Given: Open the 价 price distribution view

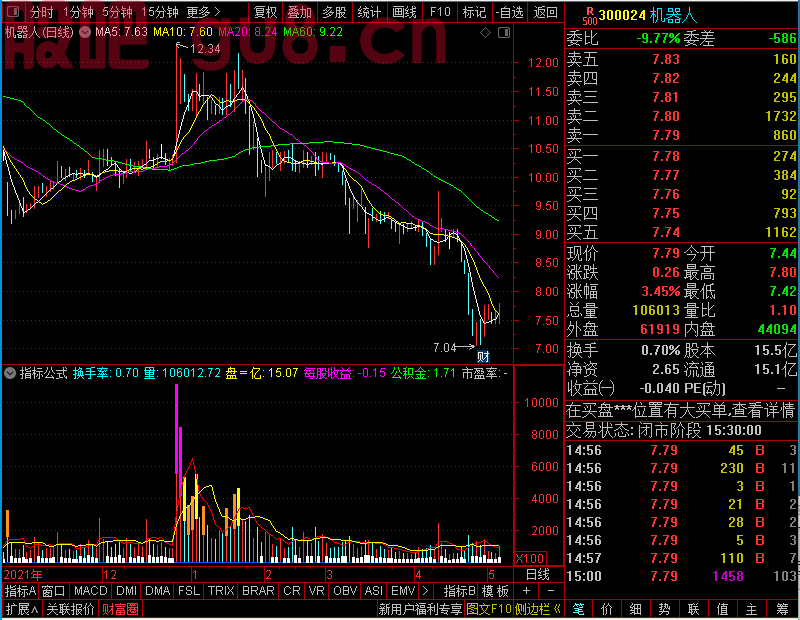Looking at the screenshot, I should click(x=607, y=608).
